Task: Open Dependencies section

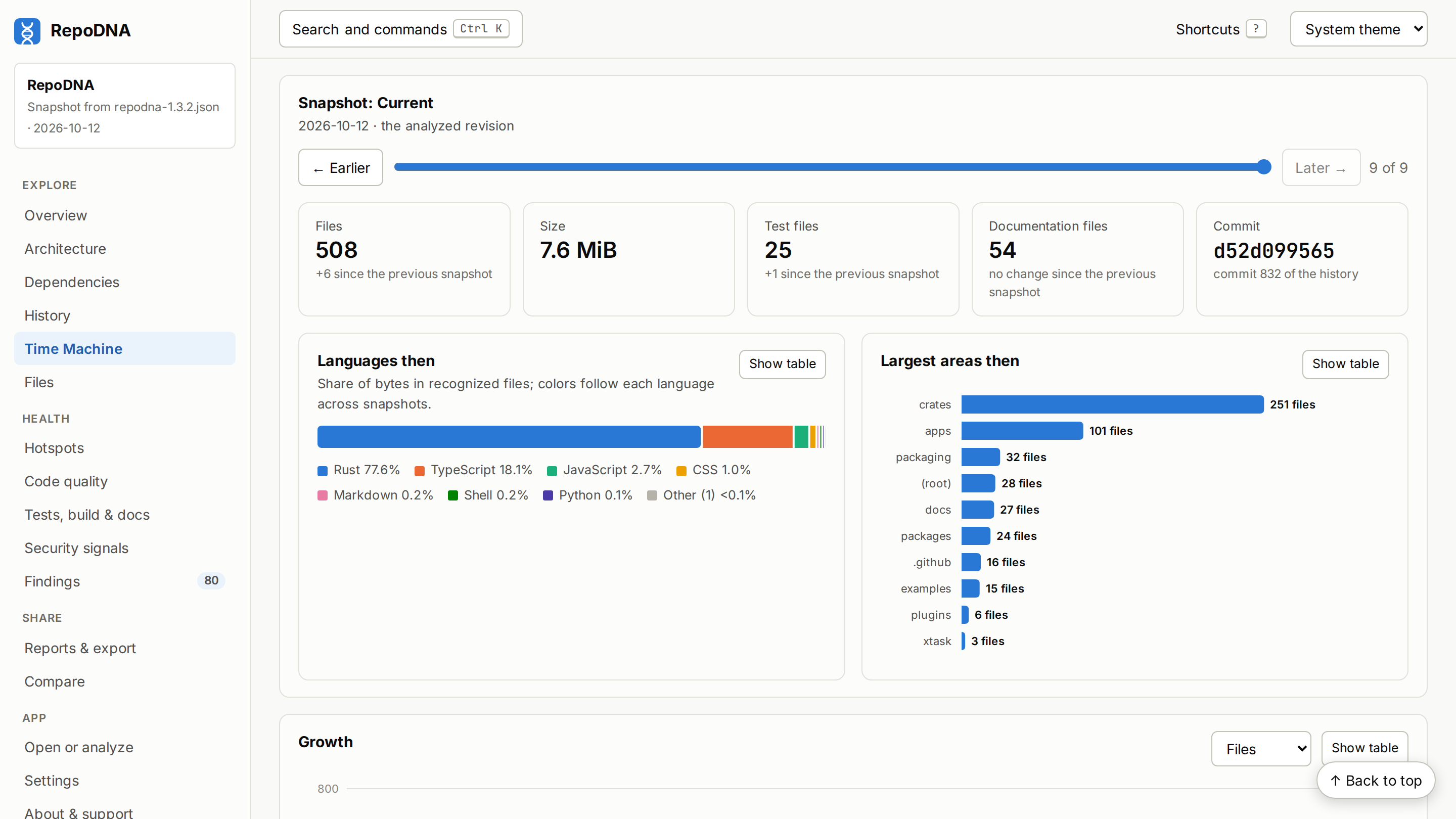Action: coord(124,282)
